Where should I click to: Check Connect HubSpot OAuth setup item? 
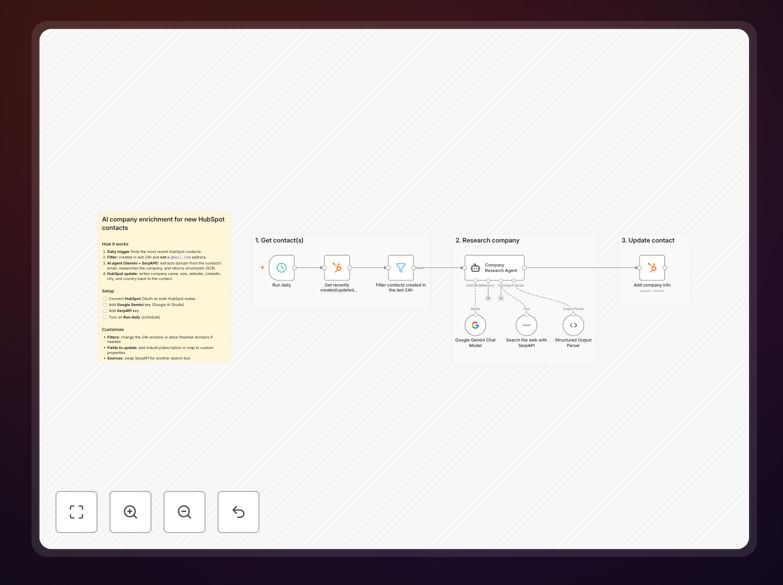coord(105,299)
